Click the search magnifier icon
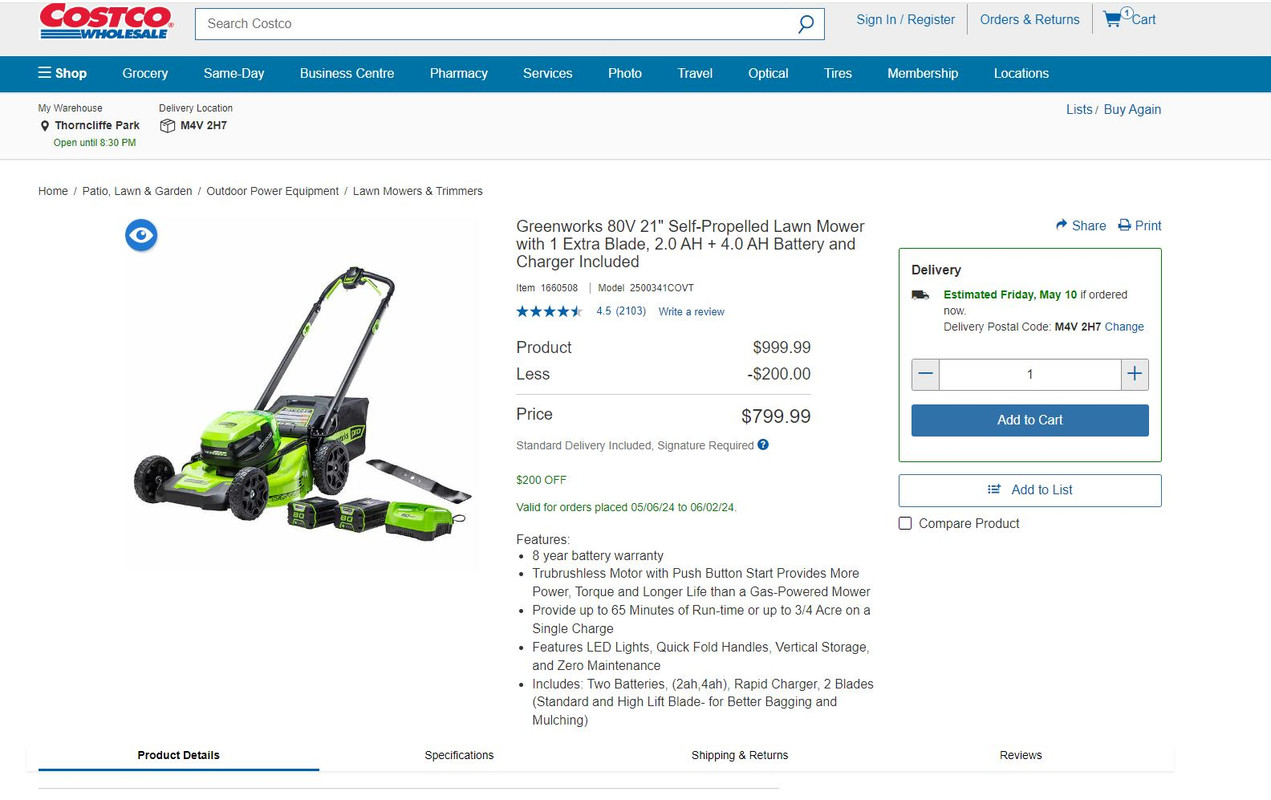Image resolution: width=1271 pixels, height=800 pixels. click(806, 24)
